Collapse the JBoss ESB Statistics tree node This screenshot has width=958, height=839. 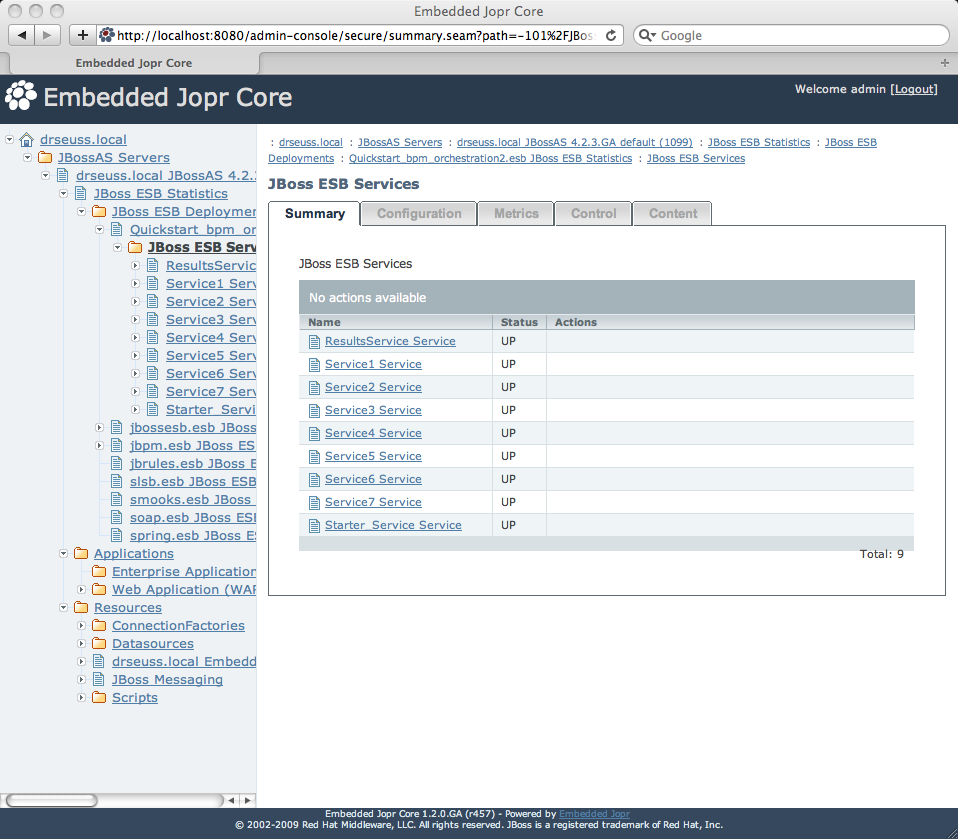coord(64,194)
